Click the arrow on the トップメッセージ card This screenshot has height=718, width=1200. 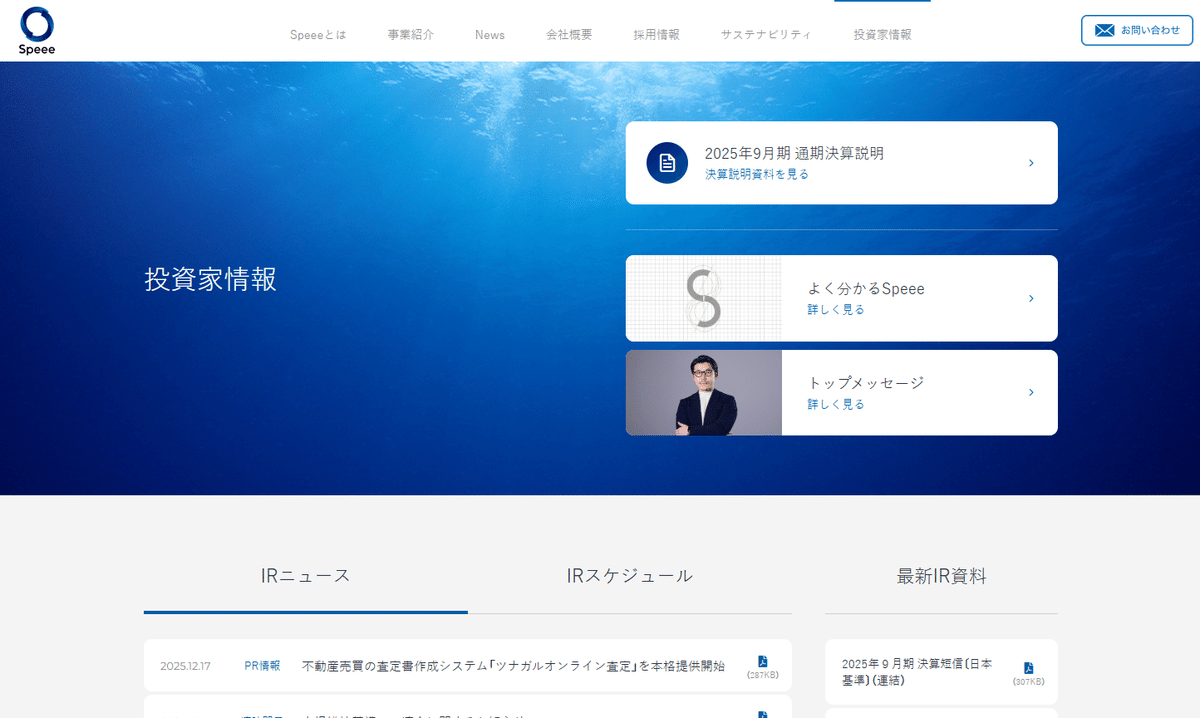[x=1031, y=392]
